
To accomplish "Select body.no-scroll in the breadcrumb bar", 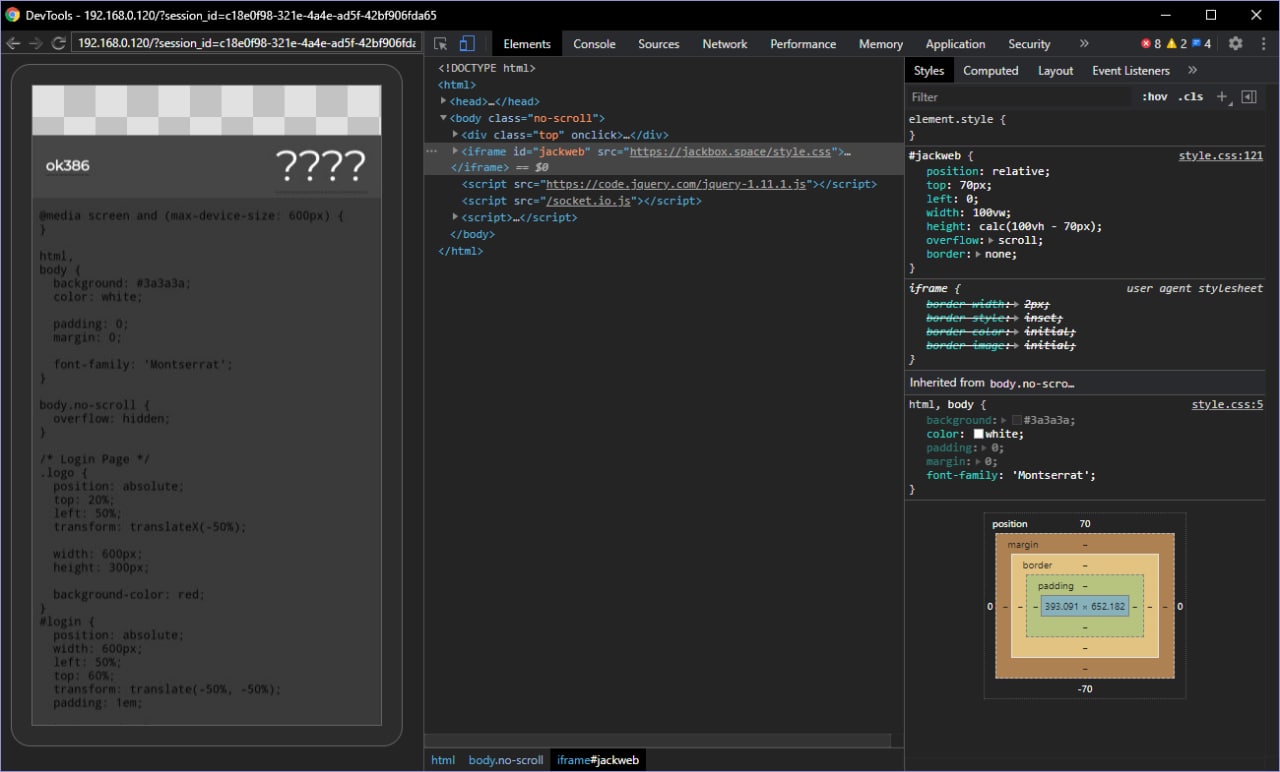I will [506, 760].
